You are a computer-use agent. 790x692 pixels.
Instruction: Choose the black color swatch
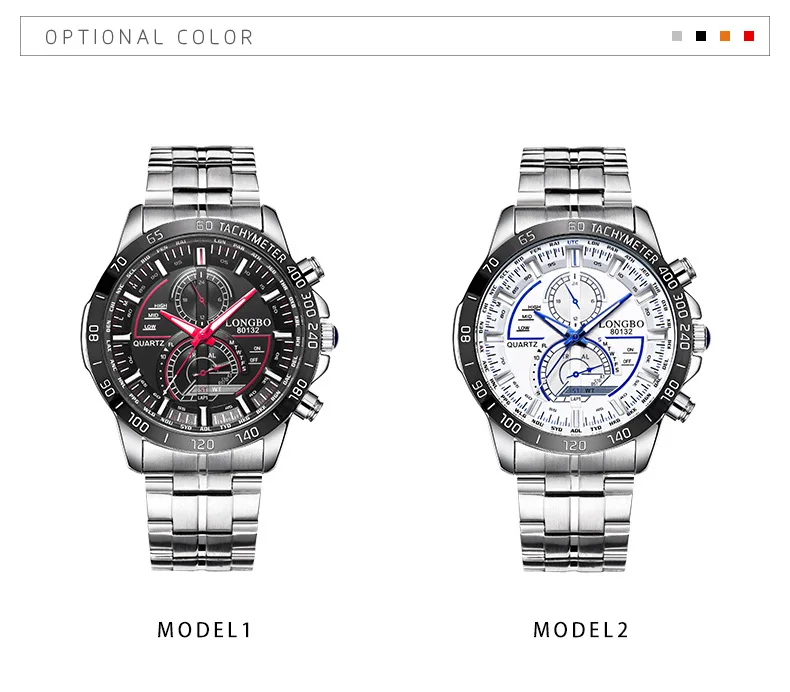click(701, 36)
